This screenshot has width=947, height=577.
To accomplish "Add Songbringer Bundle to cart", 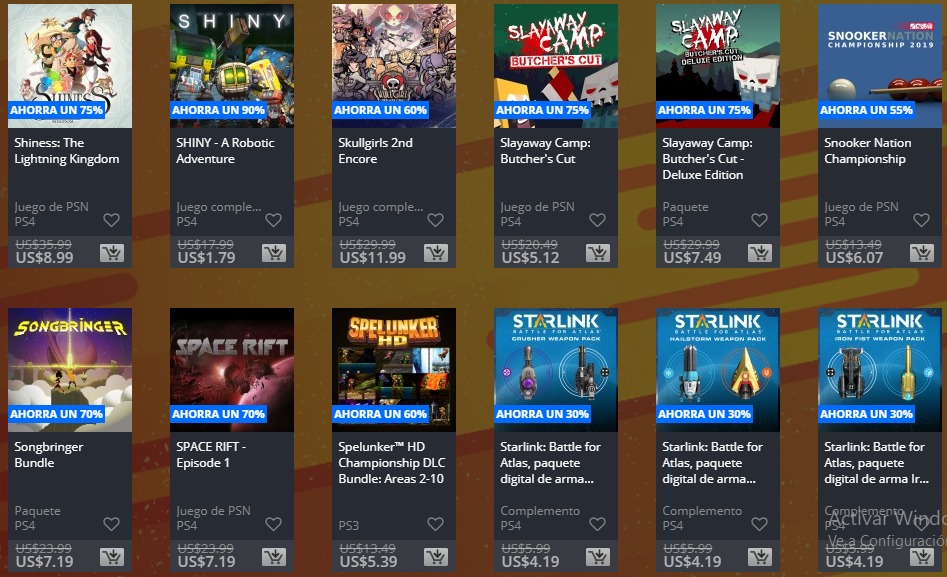I will tap(112, 556).
